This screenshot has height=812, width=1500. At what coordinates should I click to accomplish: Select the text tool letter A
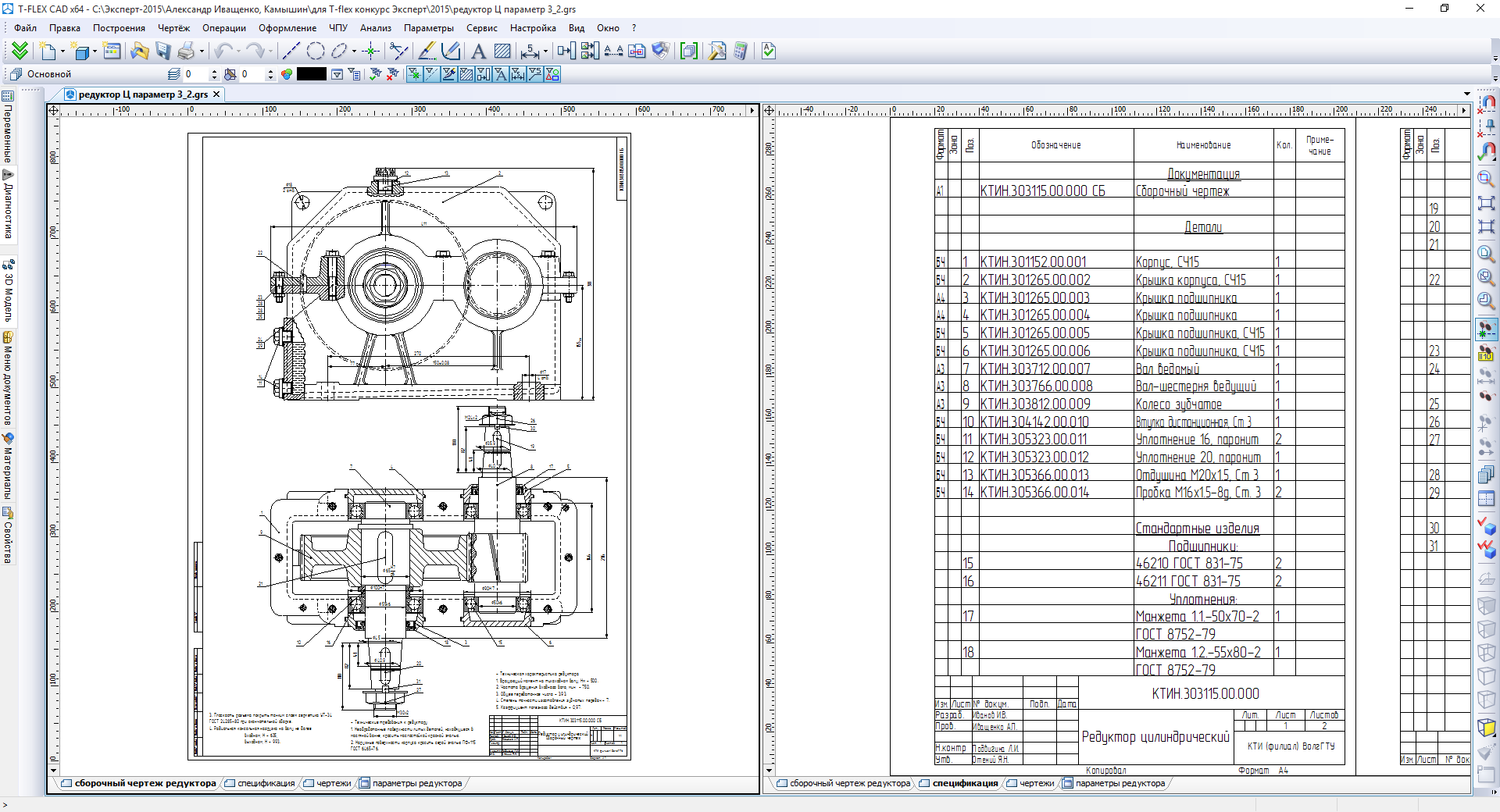point(478,52)
